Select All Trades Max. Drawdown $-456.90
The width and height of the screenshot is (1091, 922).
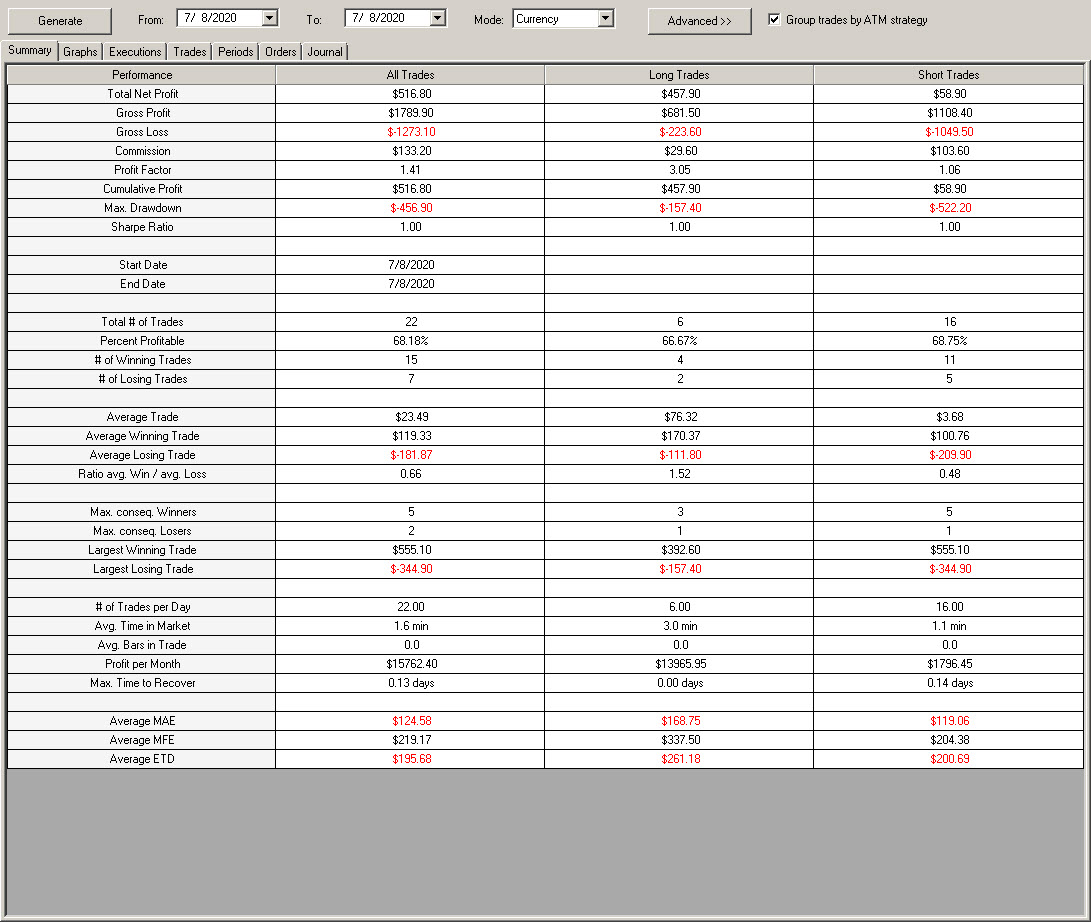point(411,208)
